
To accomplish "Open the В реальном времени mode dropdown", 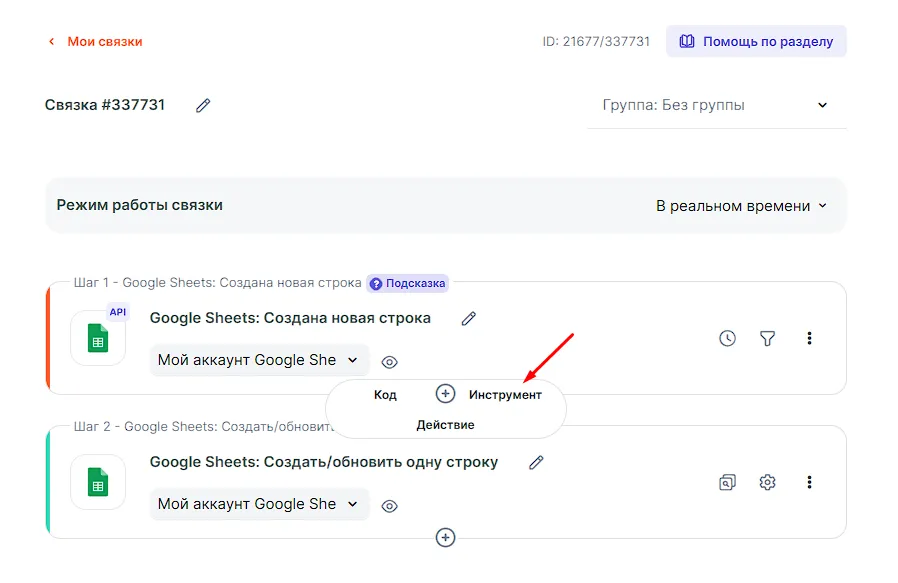I will (741, 206).
